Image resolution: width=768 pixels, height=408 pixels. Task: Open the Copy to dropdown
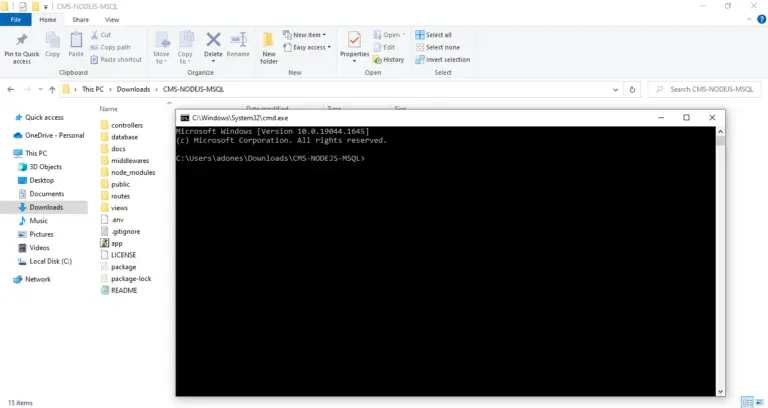185,48
